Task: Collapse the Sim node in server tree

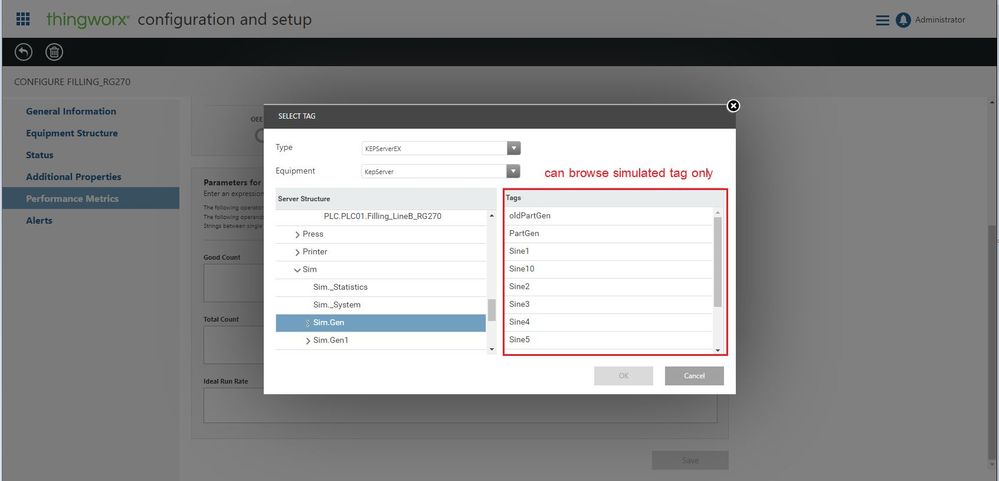Action: pyautogui.click(x=297, y=270)
